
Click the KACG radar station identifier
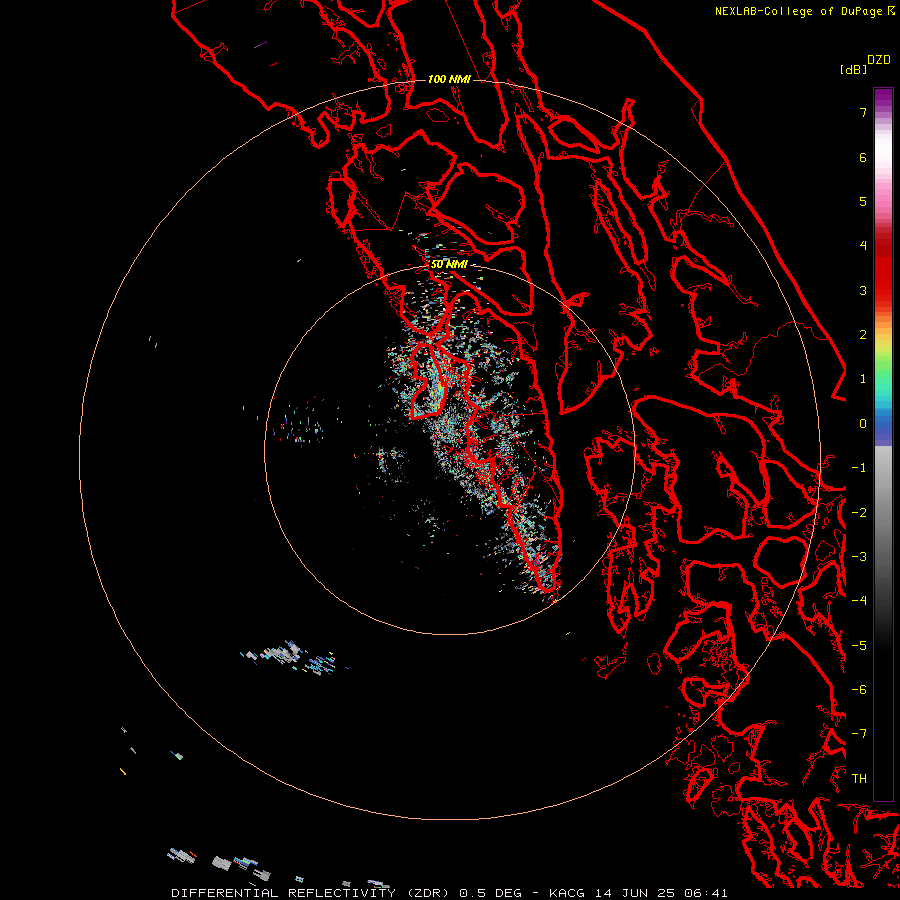tap(567, 893)
